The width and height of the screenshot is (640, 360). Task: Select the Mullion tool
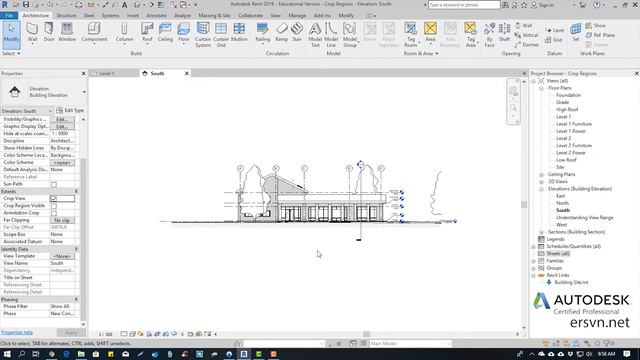[239, 32]
